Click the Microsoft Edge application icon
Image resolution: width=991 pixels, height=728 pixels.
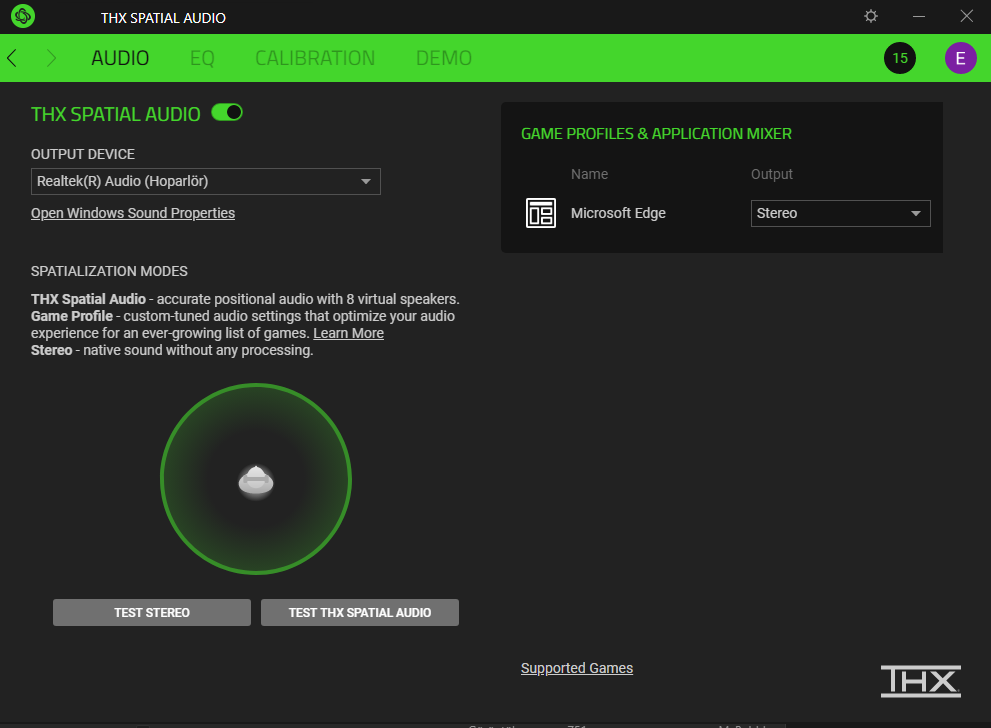click(541, 213)
